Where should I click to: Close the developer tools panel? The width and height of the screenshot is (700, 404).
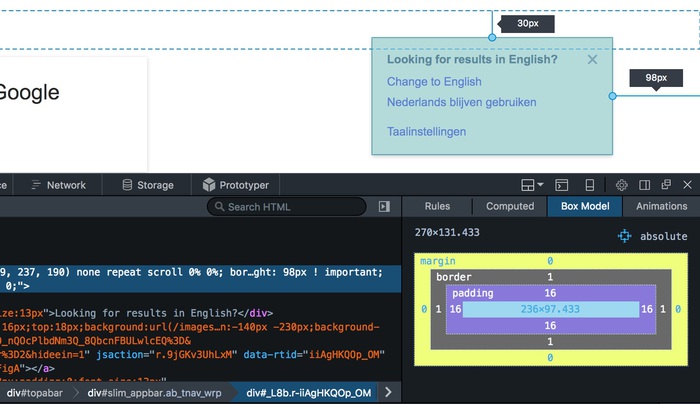click(687, 185)
